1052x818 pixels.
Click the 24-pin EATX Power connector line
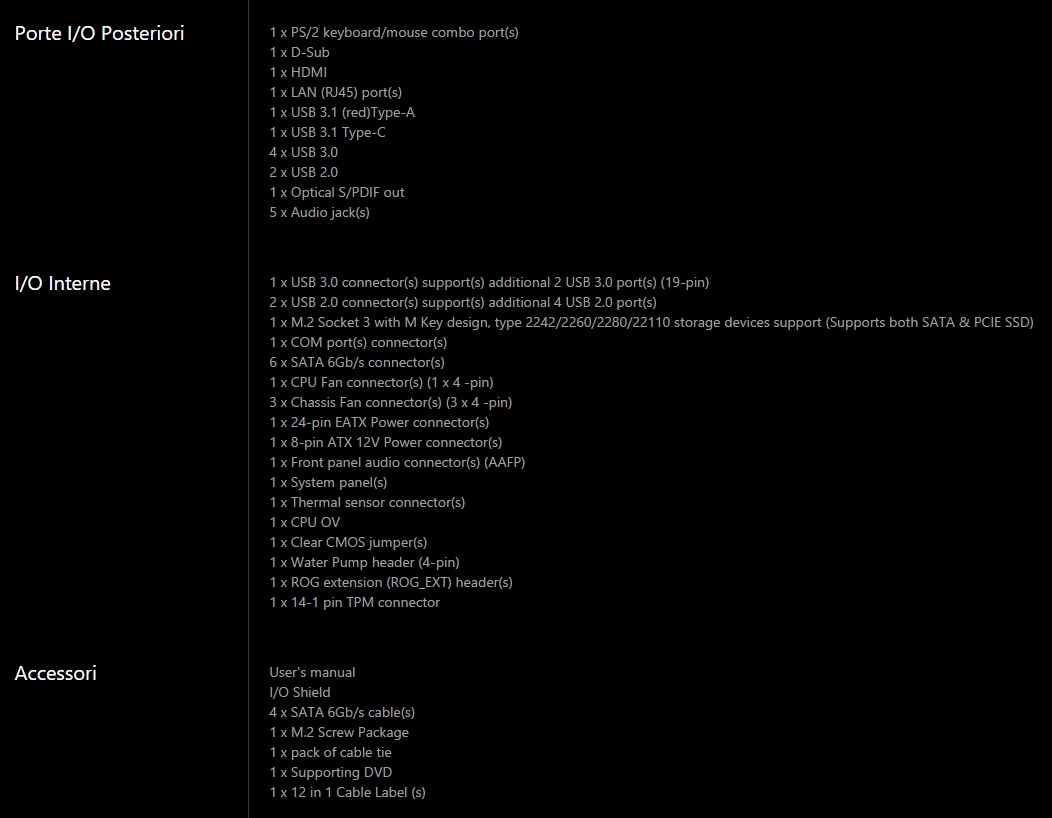379,422
